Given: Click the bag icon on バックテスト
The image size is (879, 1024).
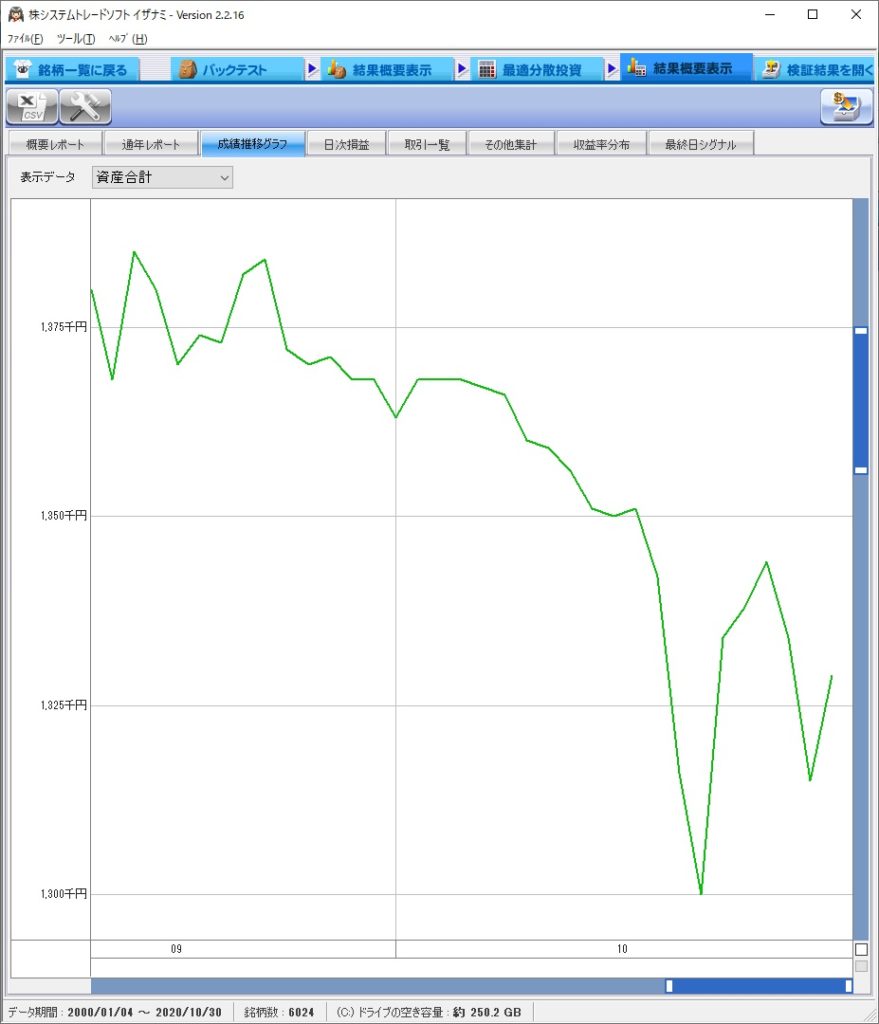Looking at the screenshot, I should 187,70.
